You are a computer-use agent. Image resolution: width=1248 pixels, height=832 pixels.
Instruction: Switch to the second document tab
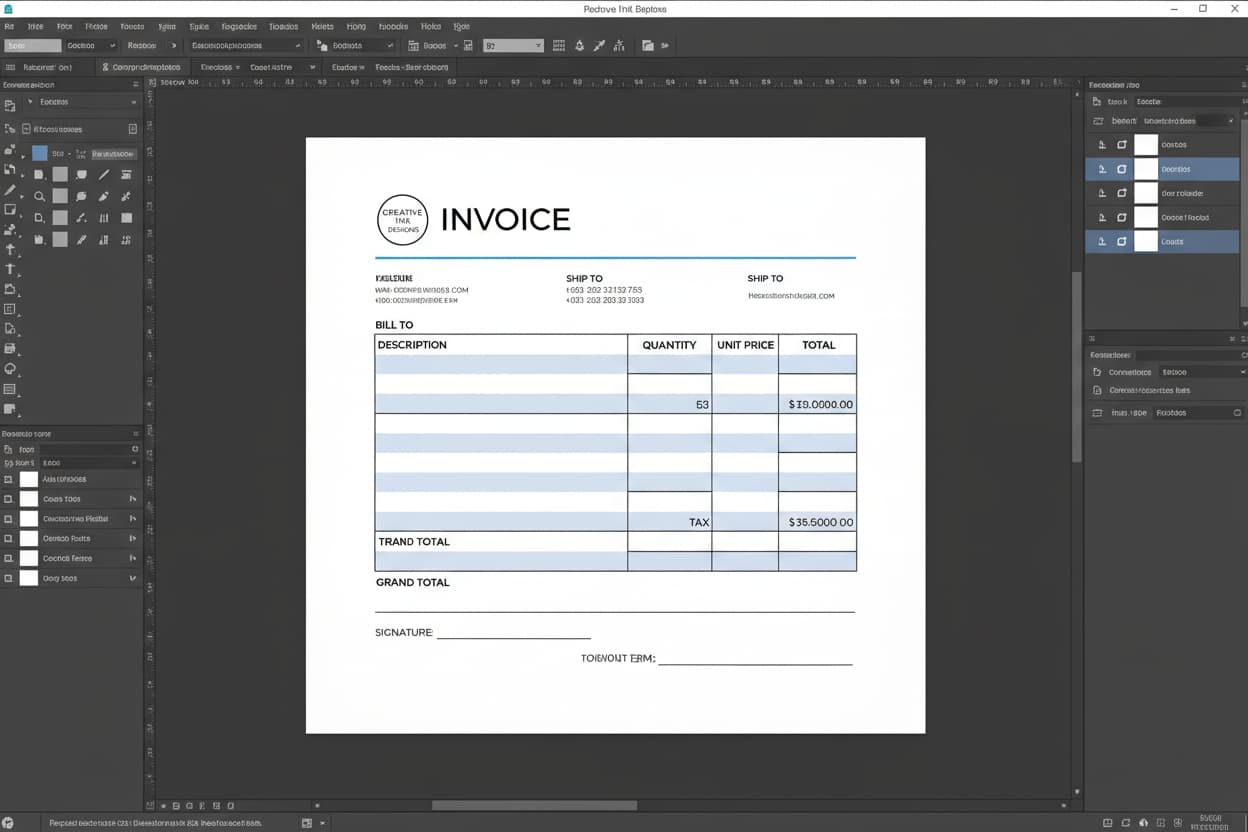coord(140,67)
